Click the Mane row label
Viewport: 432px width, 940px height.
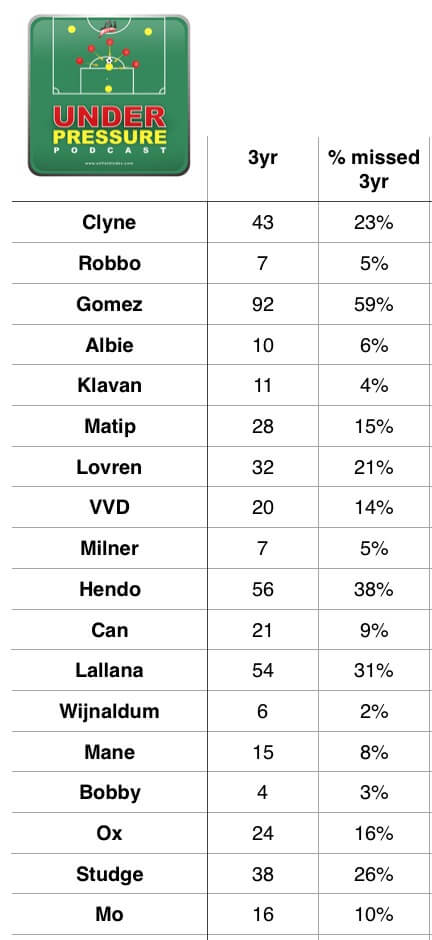(109, 752)
